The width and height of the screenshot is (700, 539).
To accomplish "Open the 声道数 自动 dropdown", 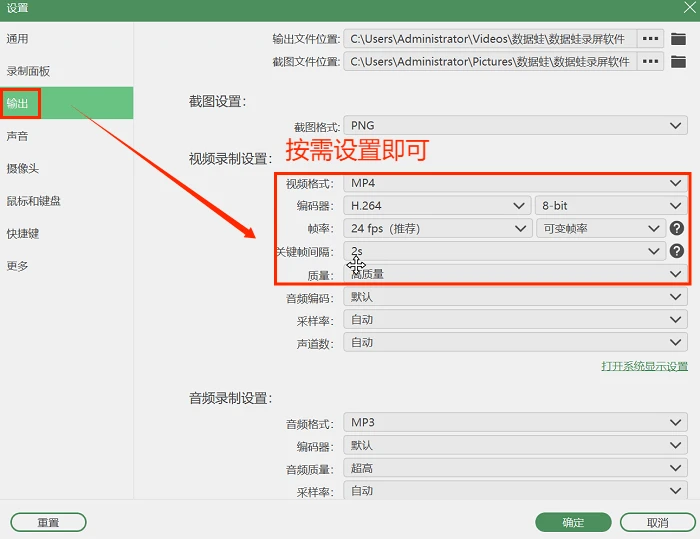I will pos(515,342).
